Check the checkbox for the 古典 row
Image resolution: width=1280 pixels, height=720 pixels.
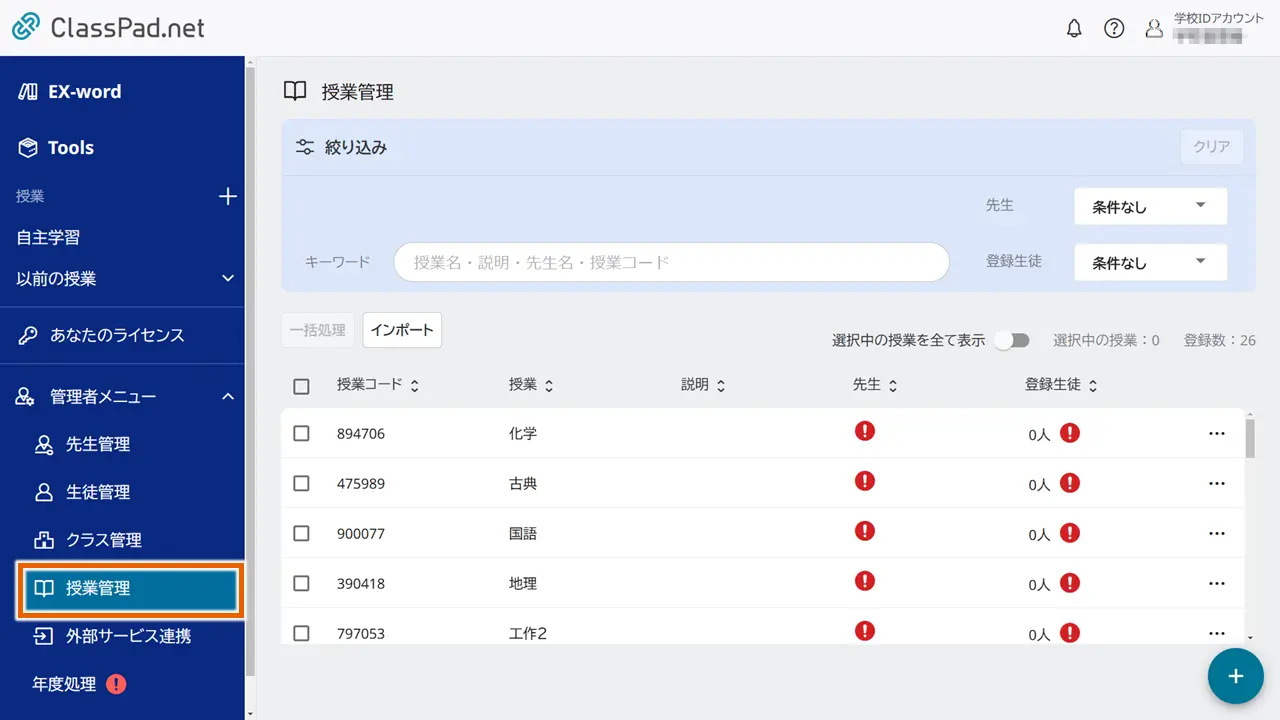click(x=301, y=483)
